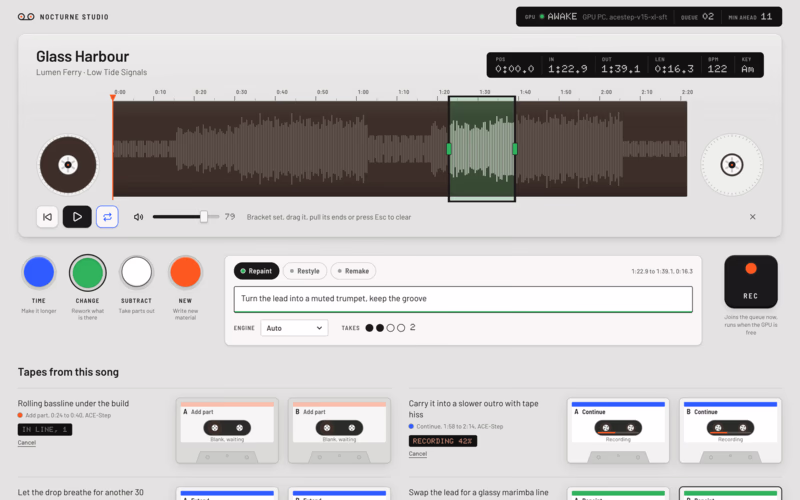Image resolution: width=800 pixels, height=500 pixels.
Task: Switch to the Restyle tab
Action: point(305,271)
